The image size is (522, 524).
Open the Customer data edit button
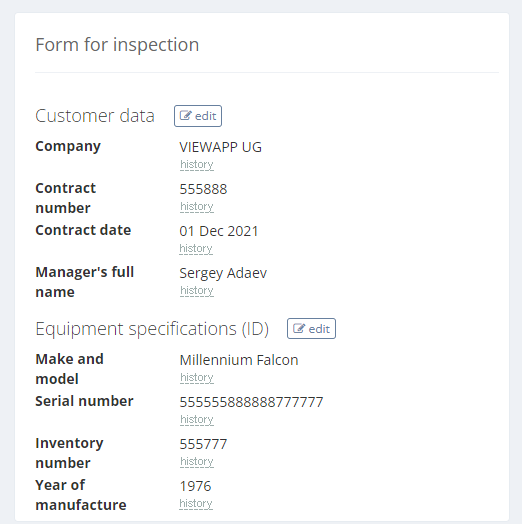[x=198, y=116]
